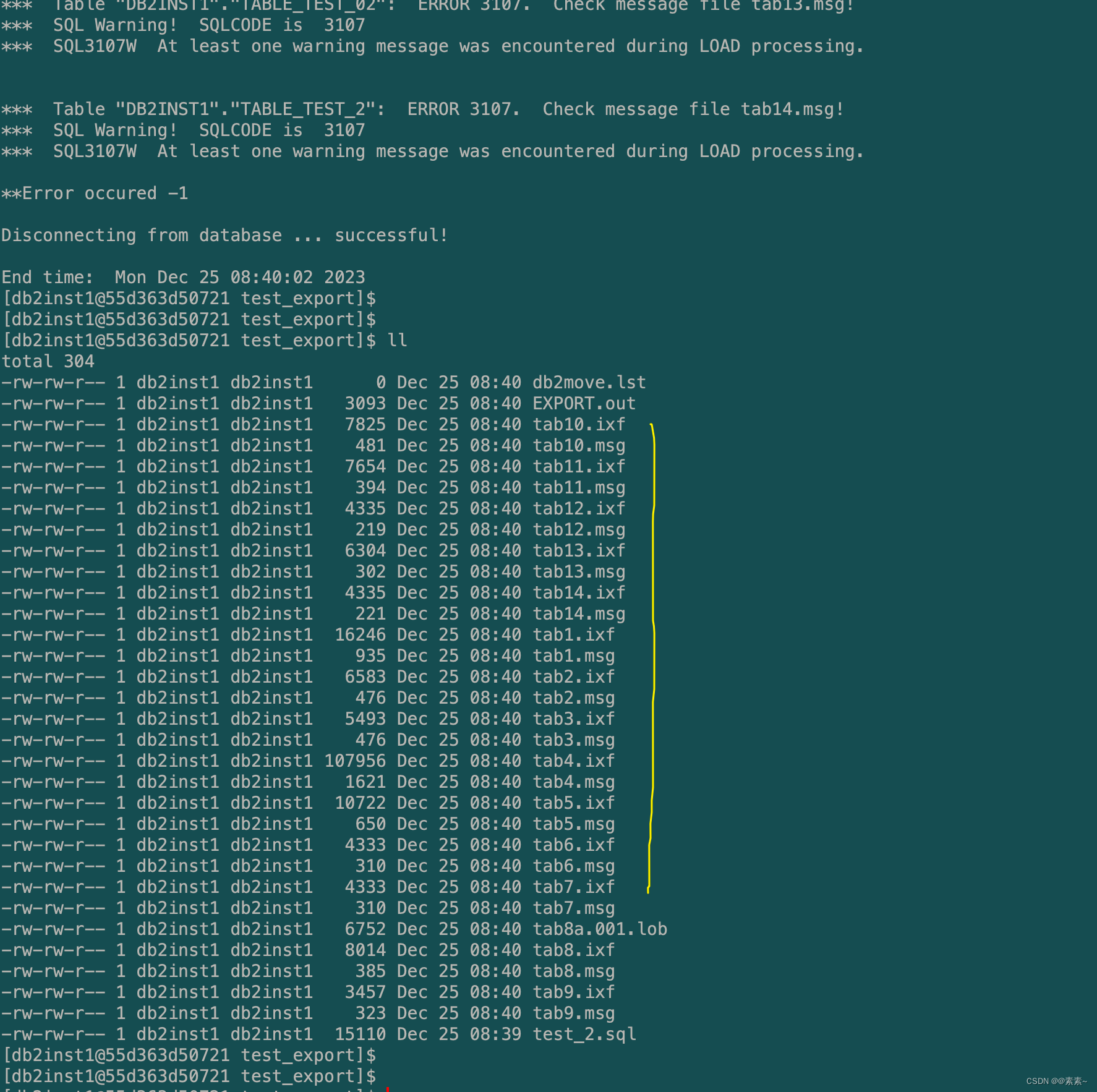Click the 'total 304' line

point(48,362)
